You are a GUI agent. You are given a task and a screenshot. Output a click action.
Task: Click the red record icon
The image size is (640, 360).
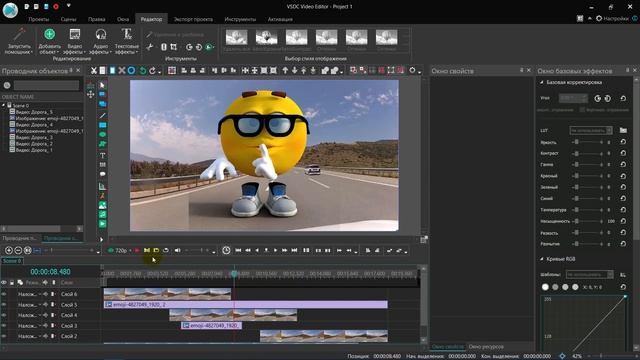pyautogui.click(x=137, y=250)
